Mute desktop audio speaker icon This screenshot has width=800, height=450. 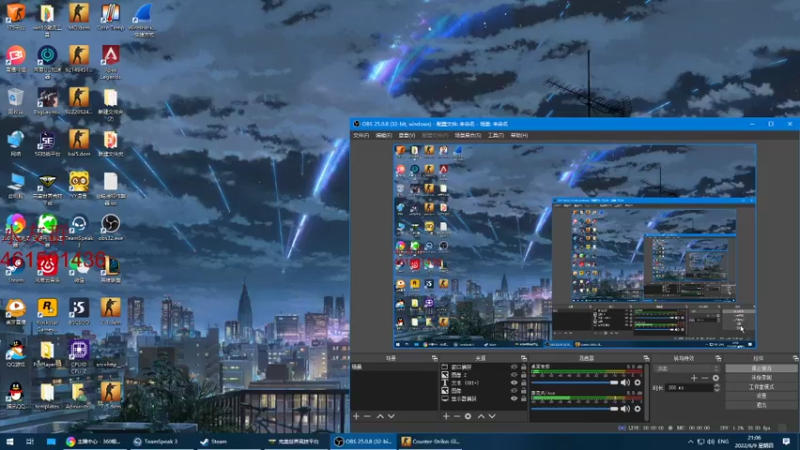pyautogui.click(x=626, y=382)
